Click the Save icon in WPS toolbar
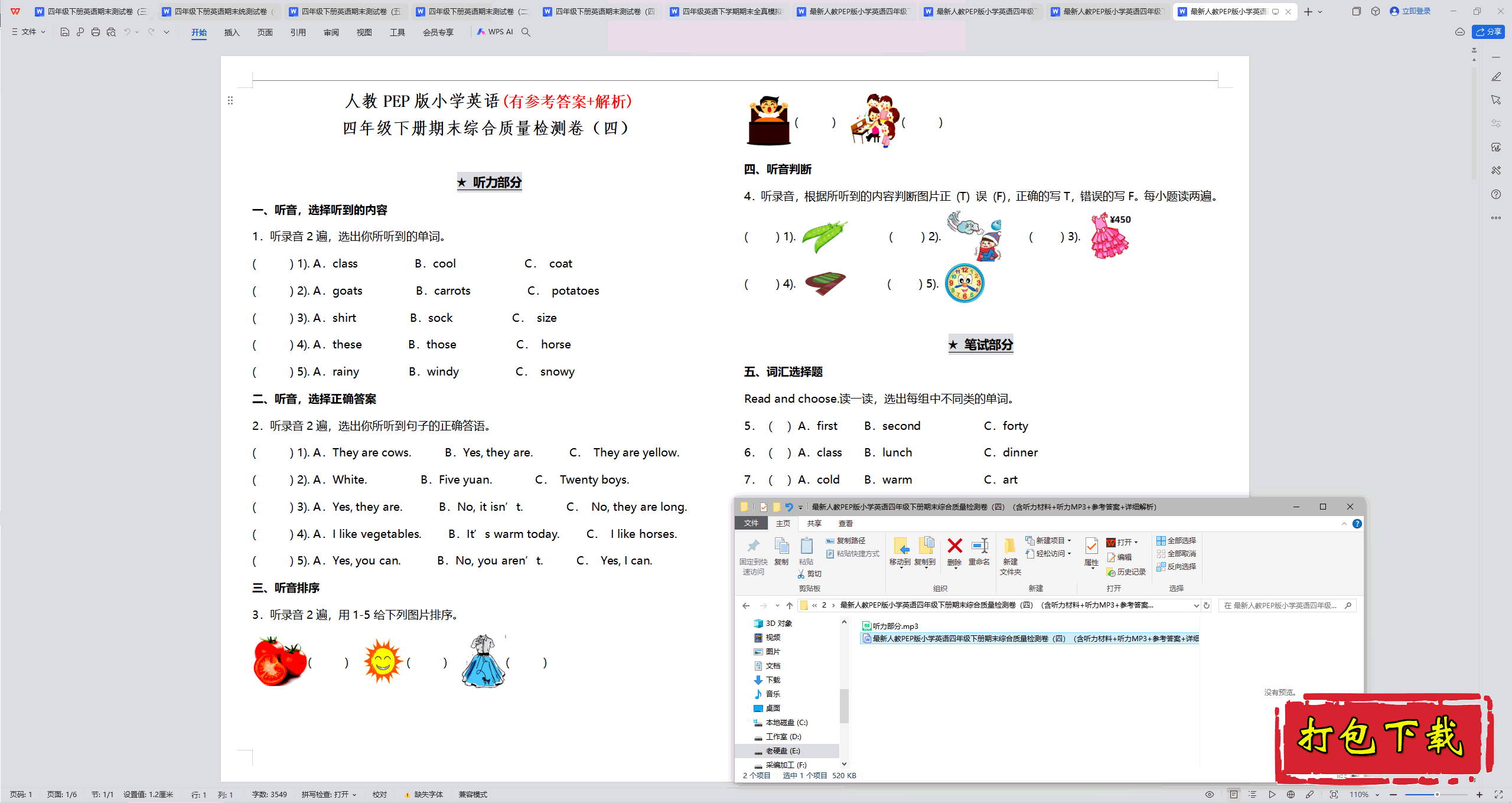The image size is (1512, 803). 65,32
